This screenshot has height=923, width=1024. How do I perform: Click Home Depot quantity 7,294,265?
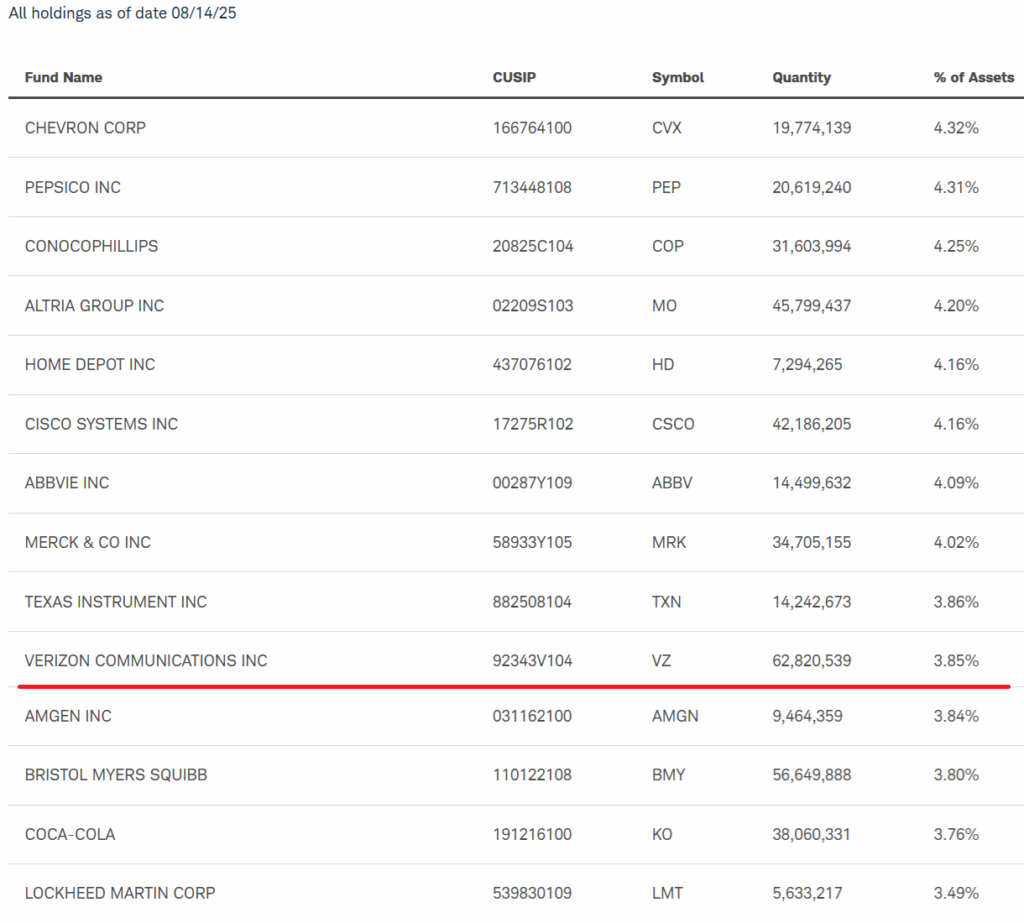[x=807, y=364]
